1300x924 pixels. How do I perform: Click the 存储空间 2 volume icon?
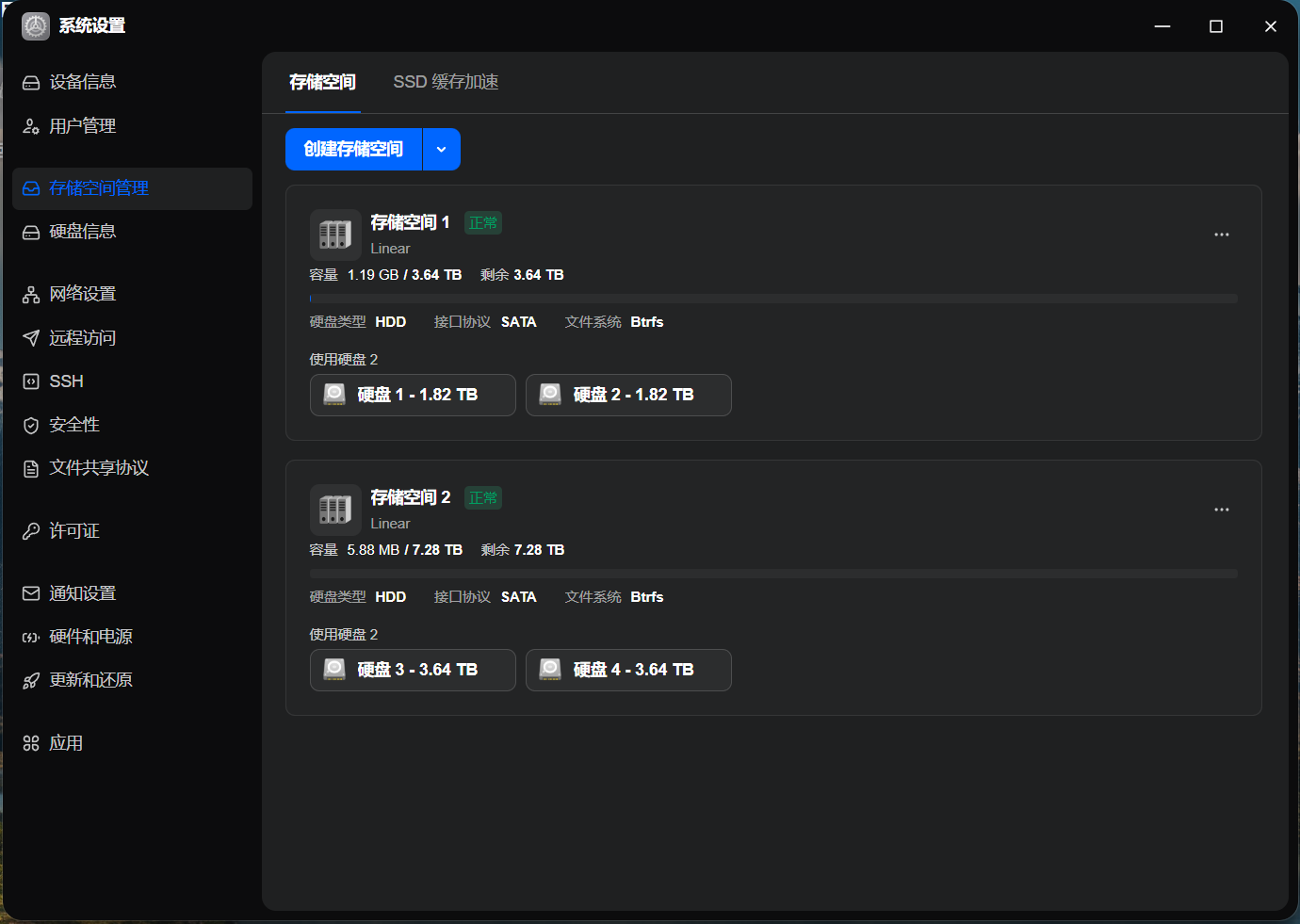(x=335, y=510)
